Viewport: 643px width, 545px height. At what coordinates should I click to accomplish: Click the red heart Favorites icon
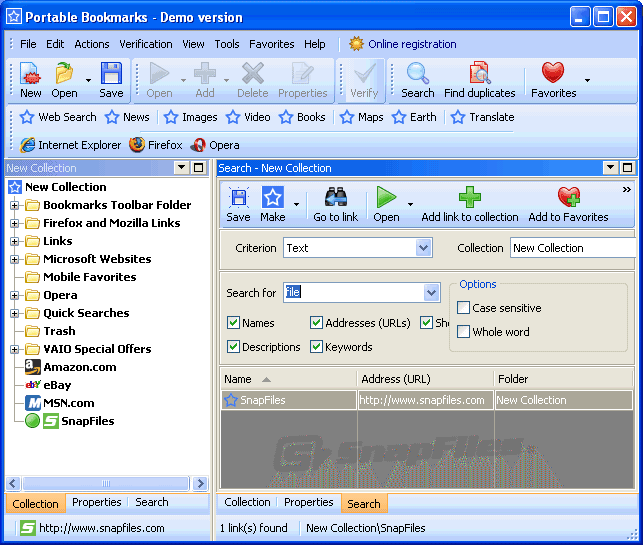pos(553,73)
